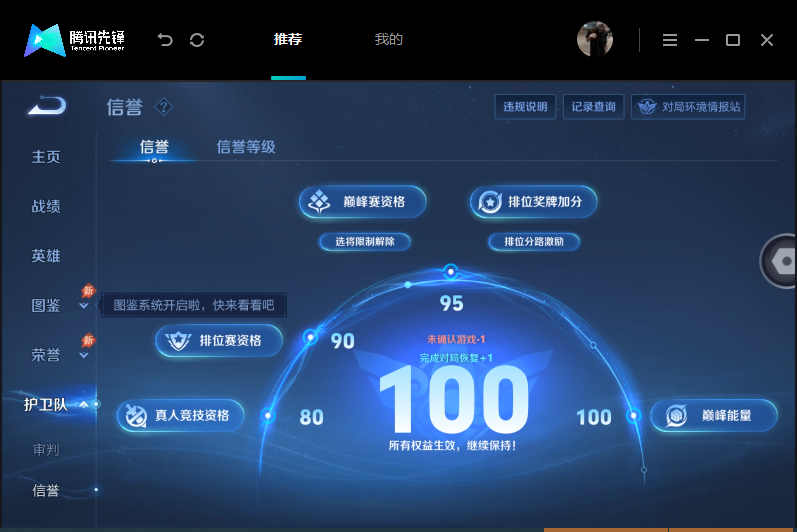The height and width of the screenshot is (532, 797).
Task: Open 荣誉 in sidebar
Action: pyautogui.click(x=46, y=355)
